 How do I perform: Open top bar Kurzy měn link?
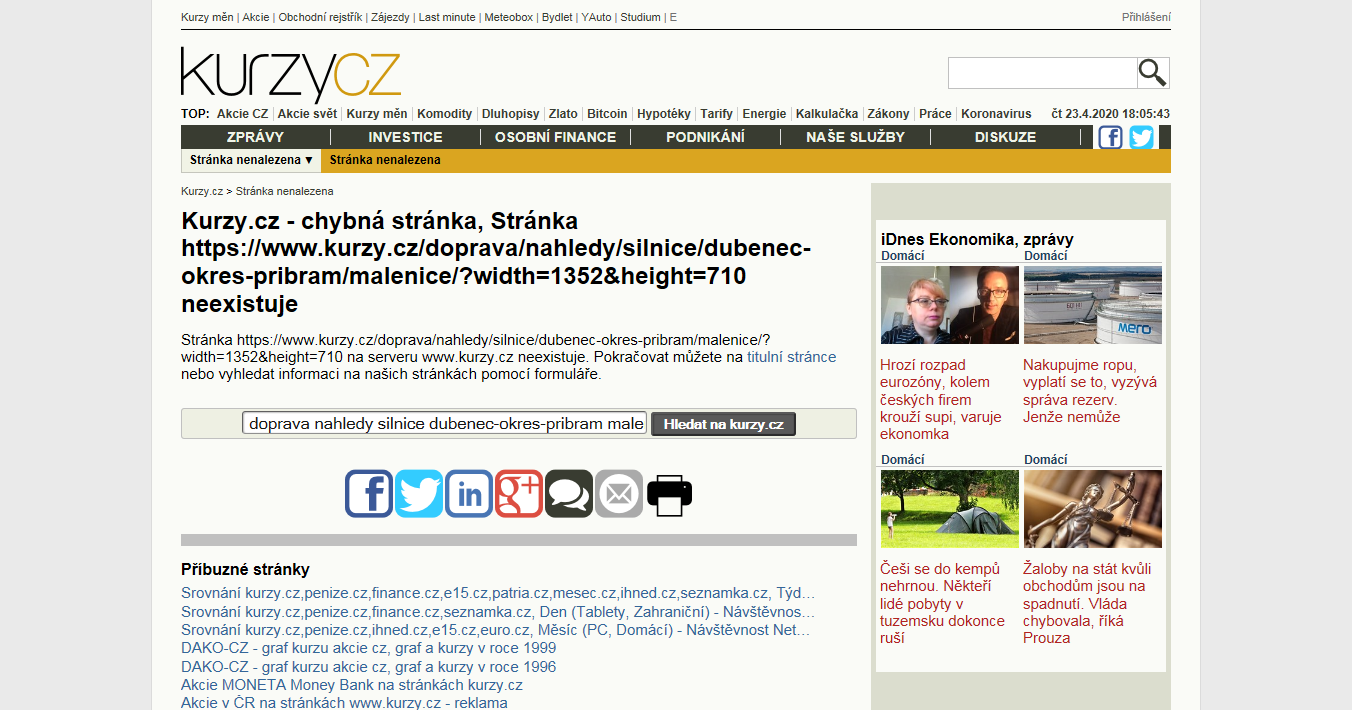click(x=207, y=17)
